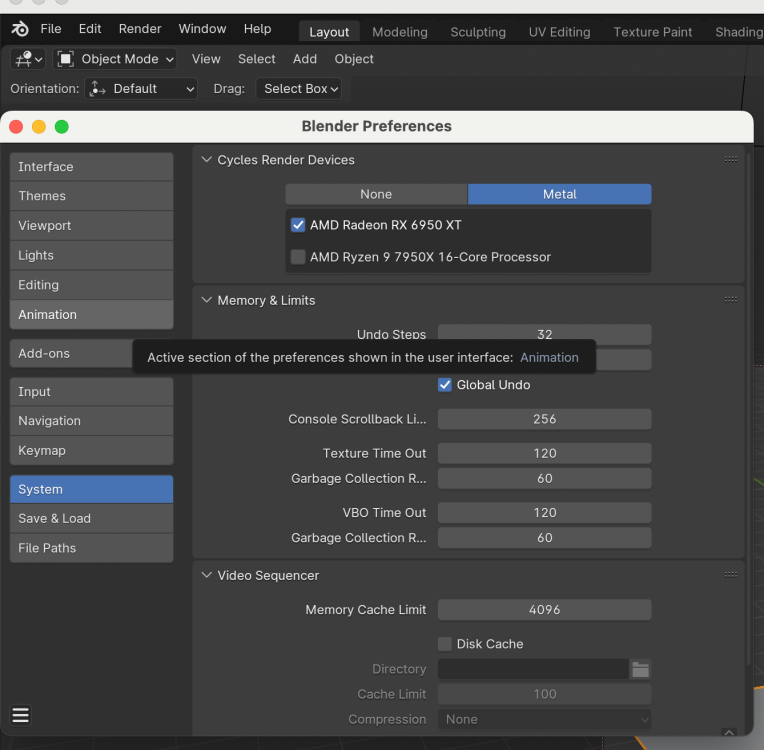The height and width of the screenshot is (750, 764).
Task: Enable the AMD Radeon RX 6950 XT checkbox
Action: click(298, 225)
